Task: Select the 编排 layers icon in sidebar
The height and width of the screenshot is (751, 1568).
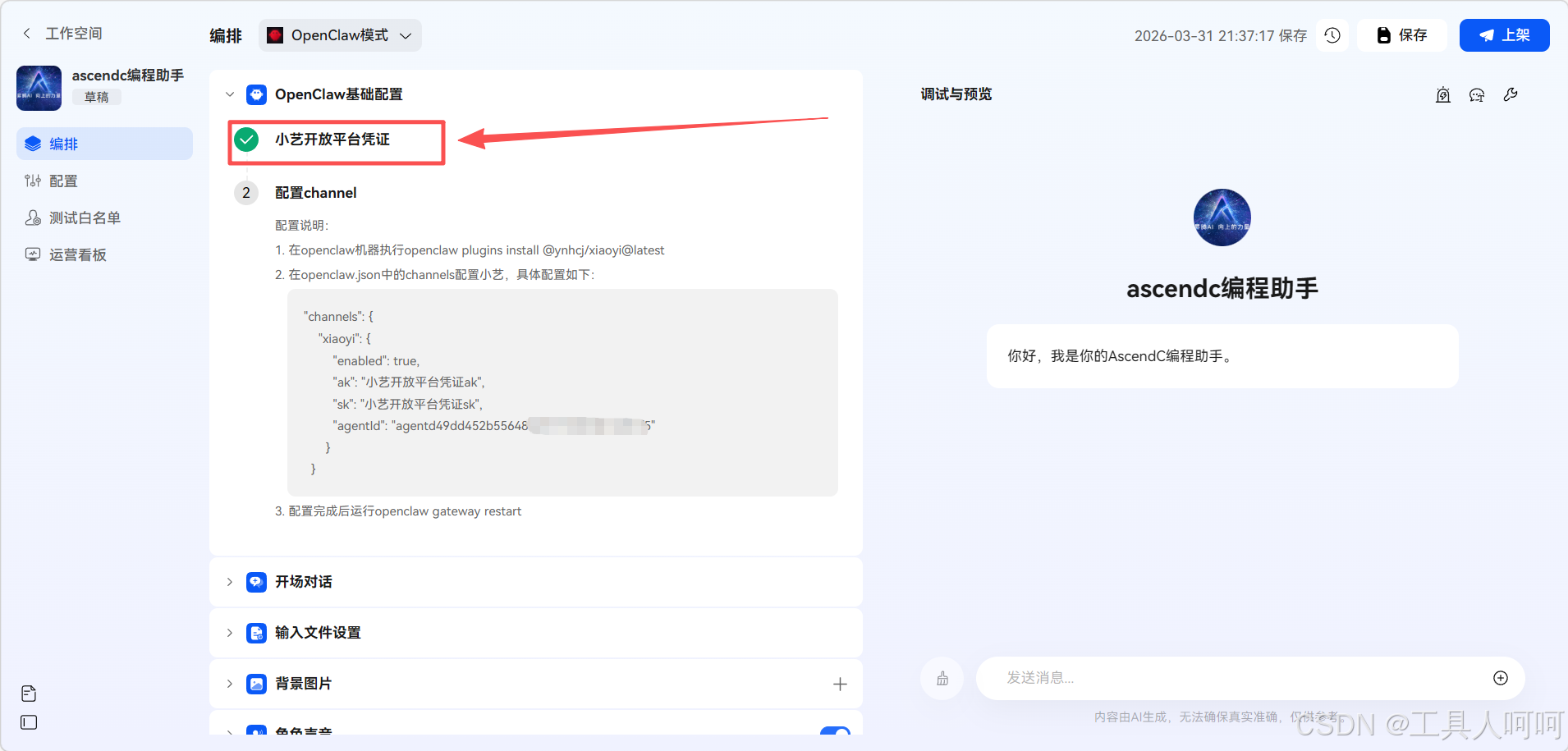Action: (x=33, y=143)
